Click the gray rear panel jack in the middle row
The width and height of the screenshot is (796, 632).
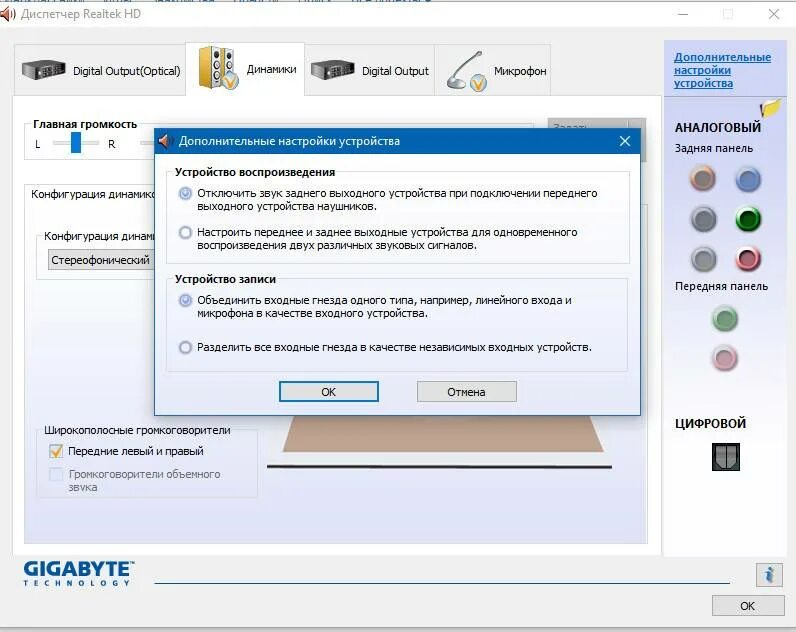703,219
